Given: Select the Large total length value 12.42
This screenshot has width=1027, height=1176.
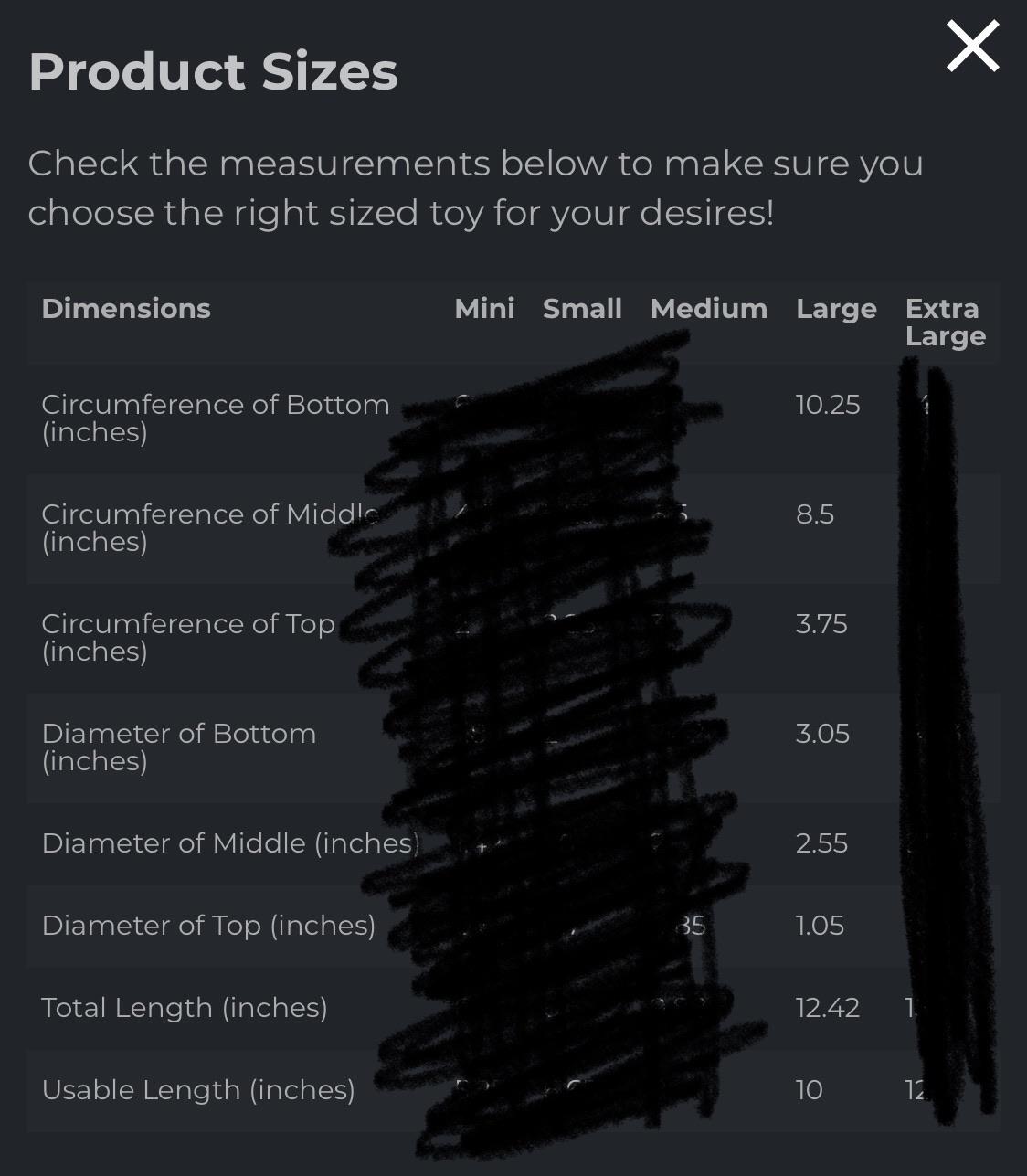Looking at the screenshot, I should click(x=828, y=1007).
